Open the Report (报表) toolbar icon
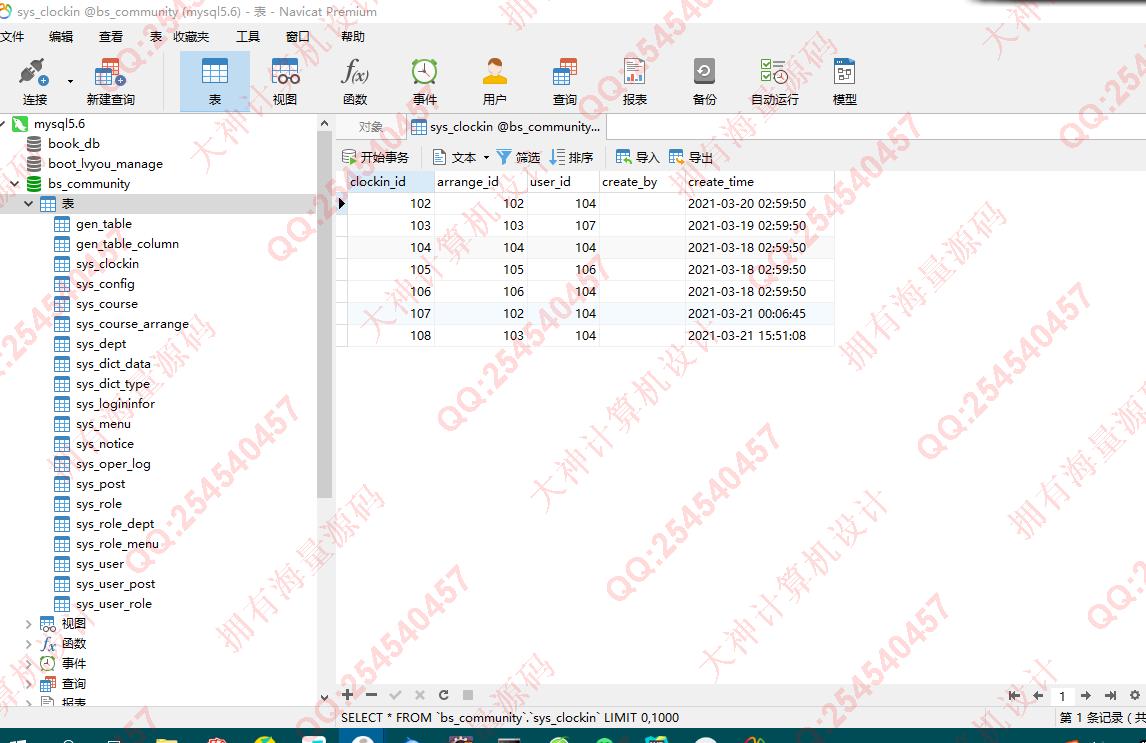 tap(634, 82)
